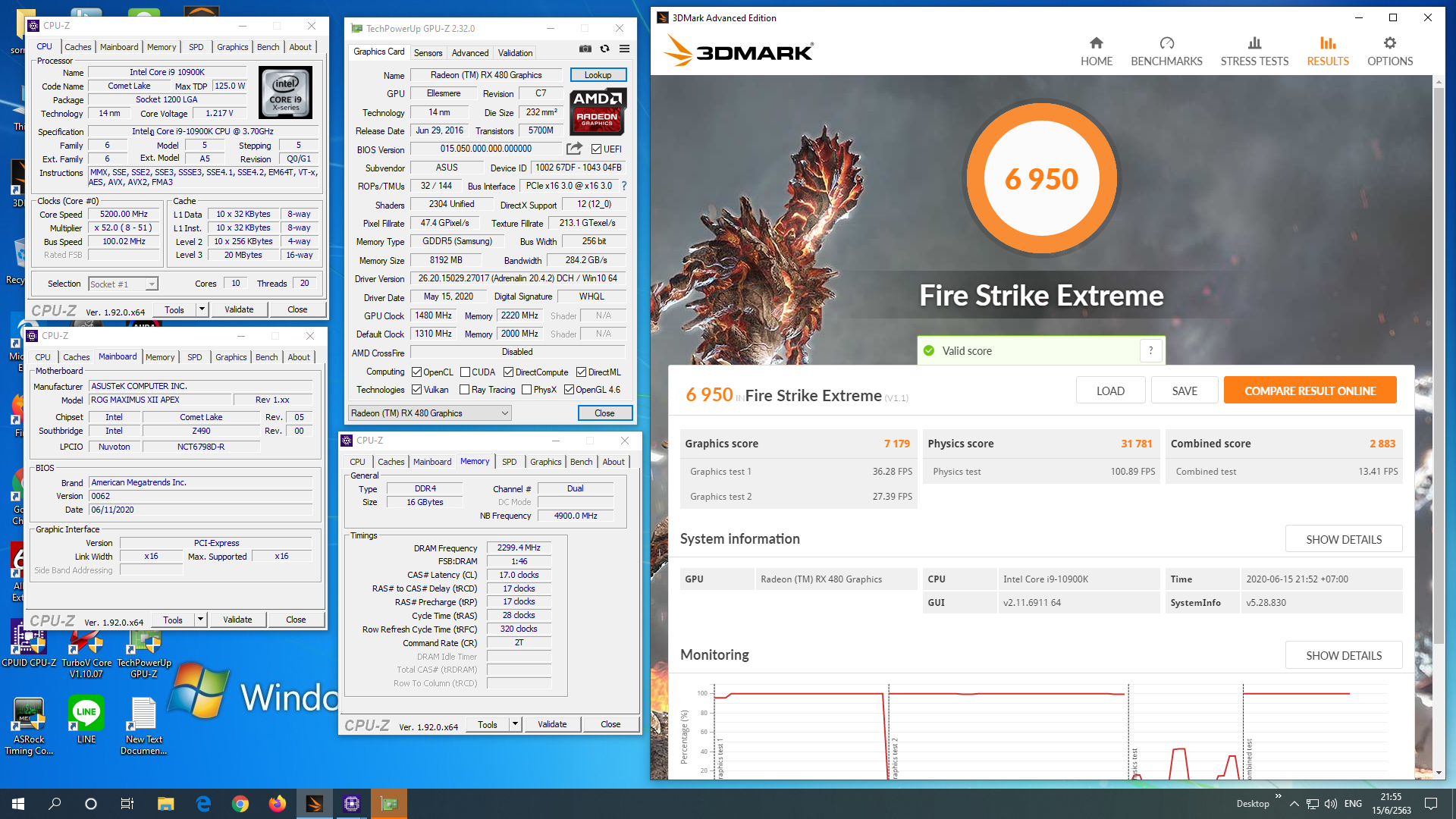The width and height of the screenshot is (1456, 819).
Task: Toggle OpenGL 4.6 checkbox
Action: [569, 390]
